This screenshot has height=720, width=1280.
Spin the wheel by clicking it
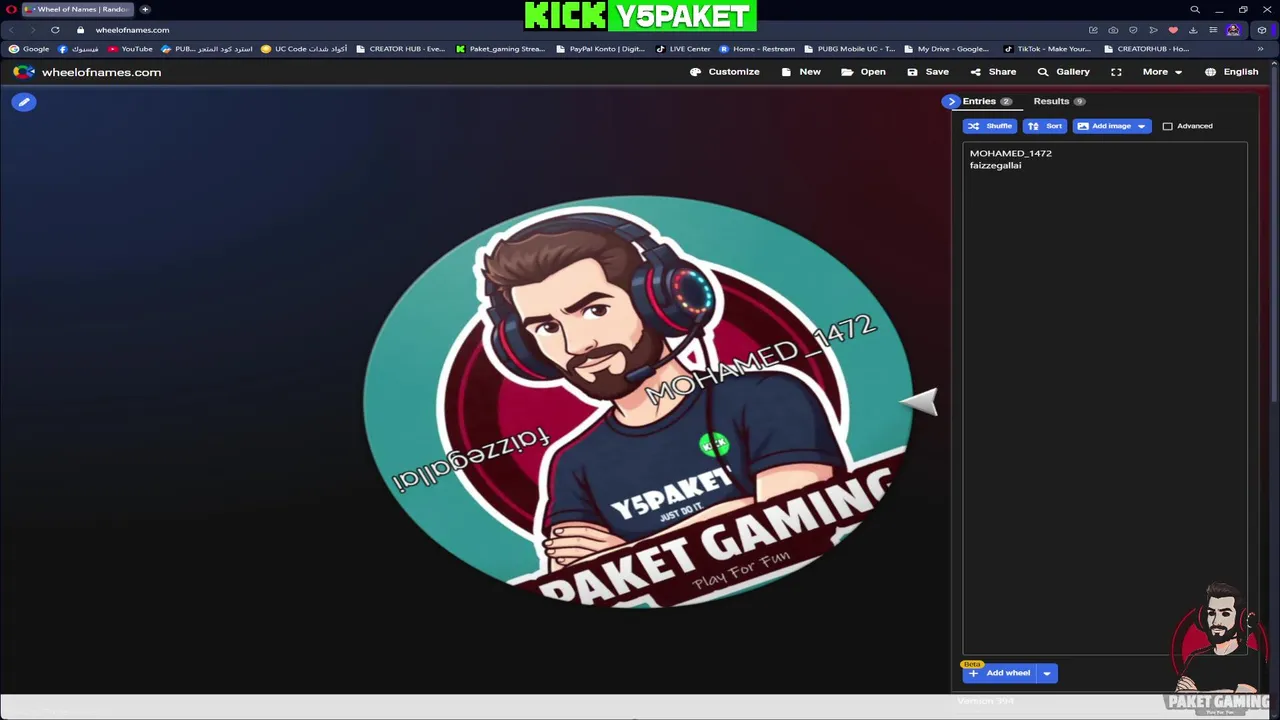(637, 400)
